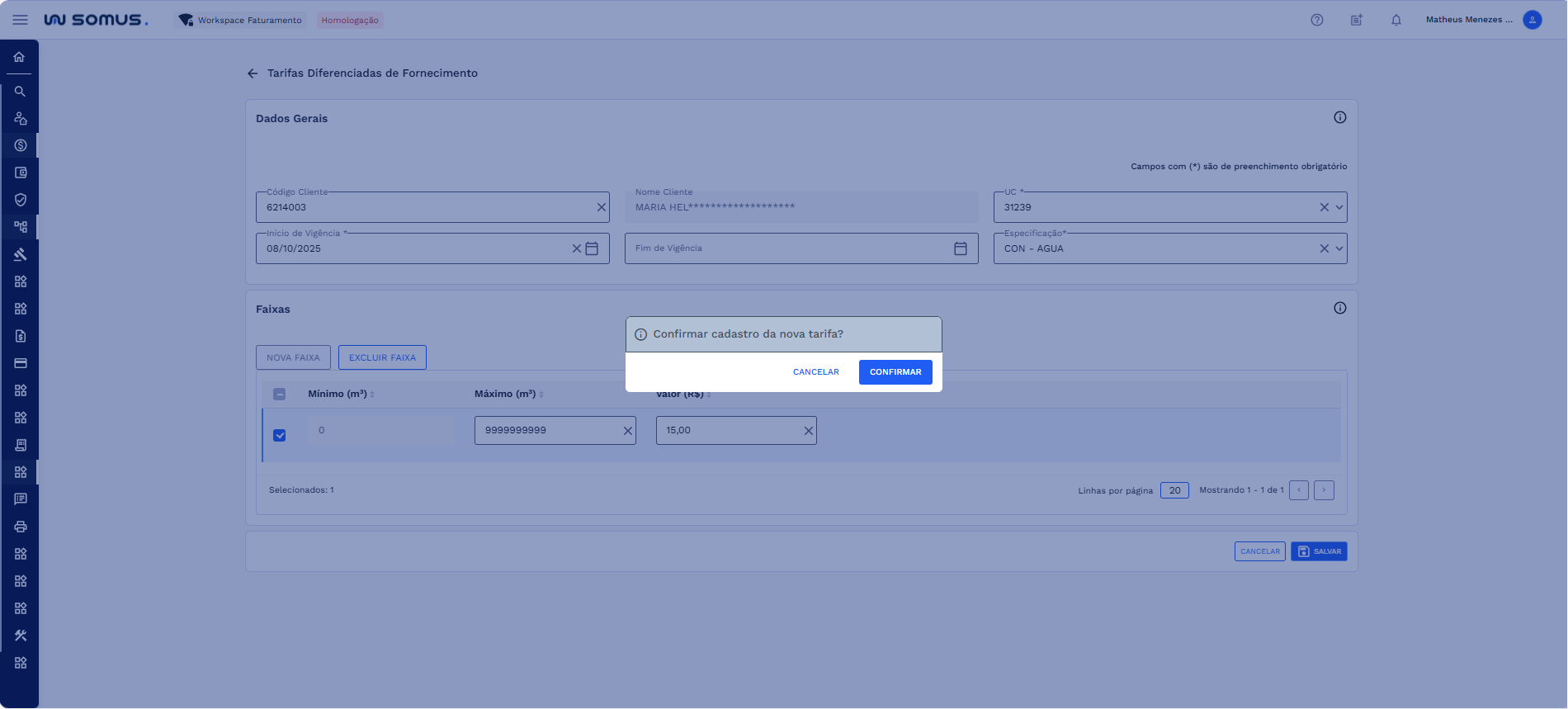
Task: Click the home icon in sidebar
Action: [19, 57]
